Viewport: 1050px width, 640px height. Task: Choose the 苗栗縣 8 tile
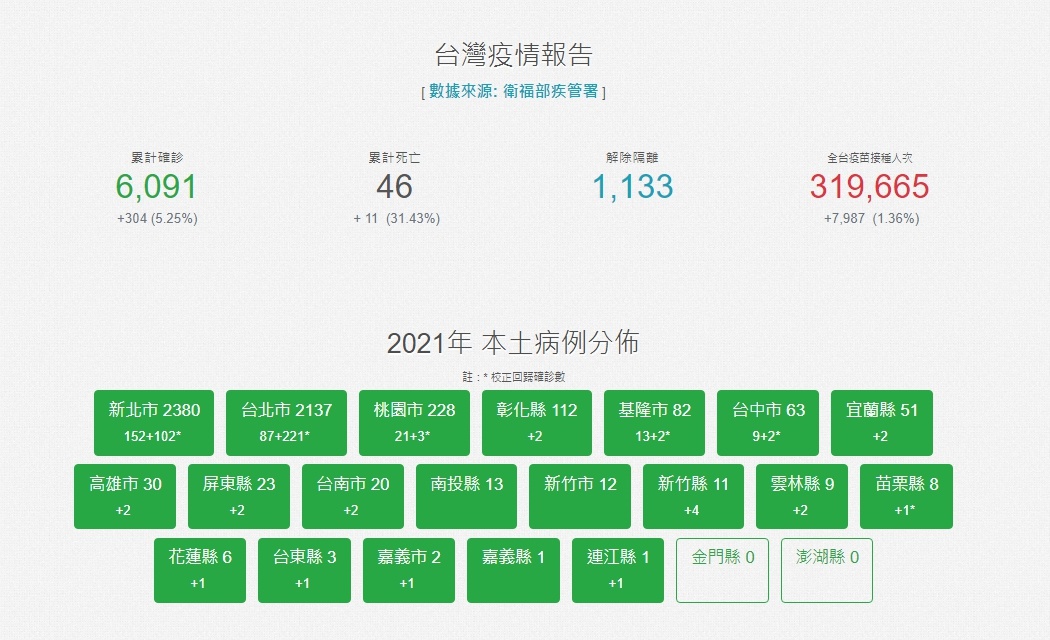(907, 496)
